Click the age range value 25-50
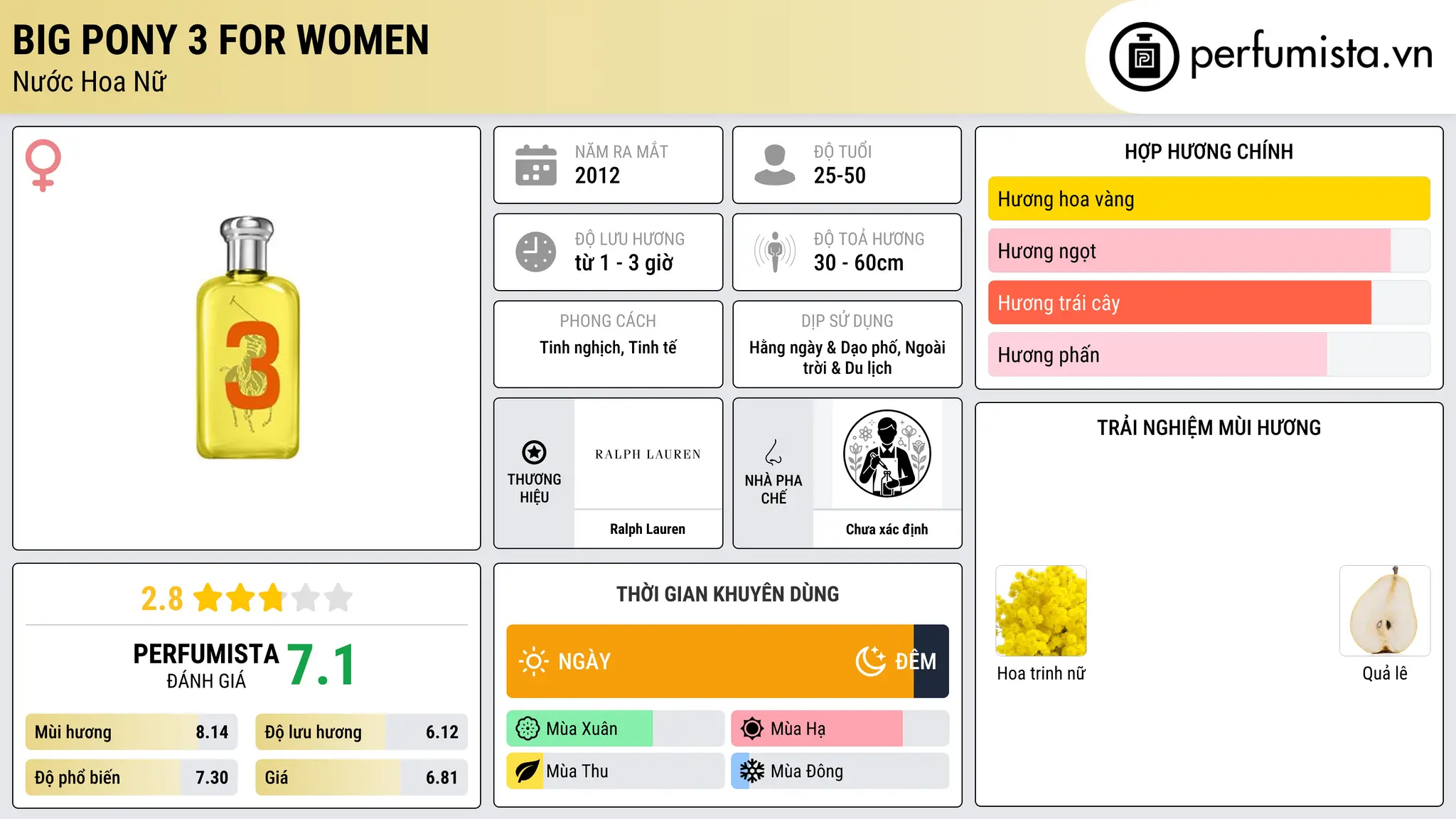Screen dimensions: 1456x819 coord(840,176)
